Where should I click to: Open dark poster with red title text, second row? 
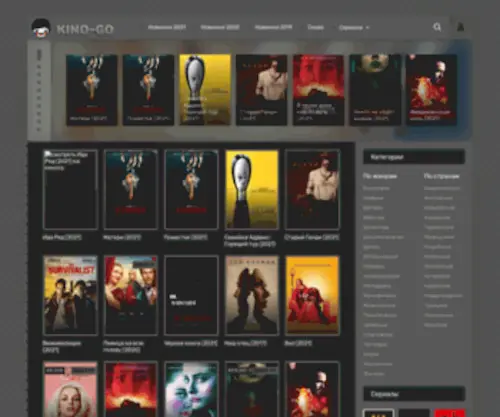(x=191, y=295)
